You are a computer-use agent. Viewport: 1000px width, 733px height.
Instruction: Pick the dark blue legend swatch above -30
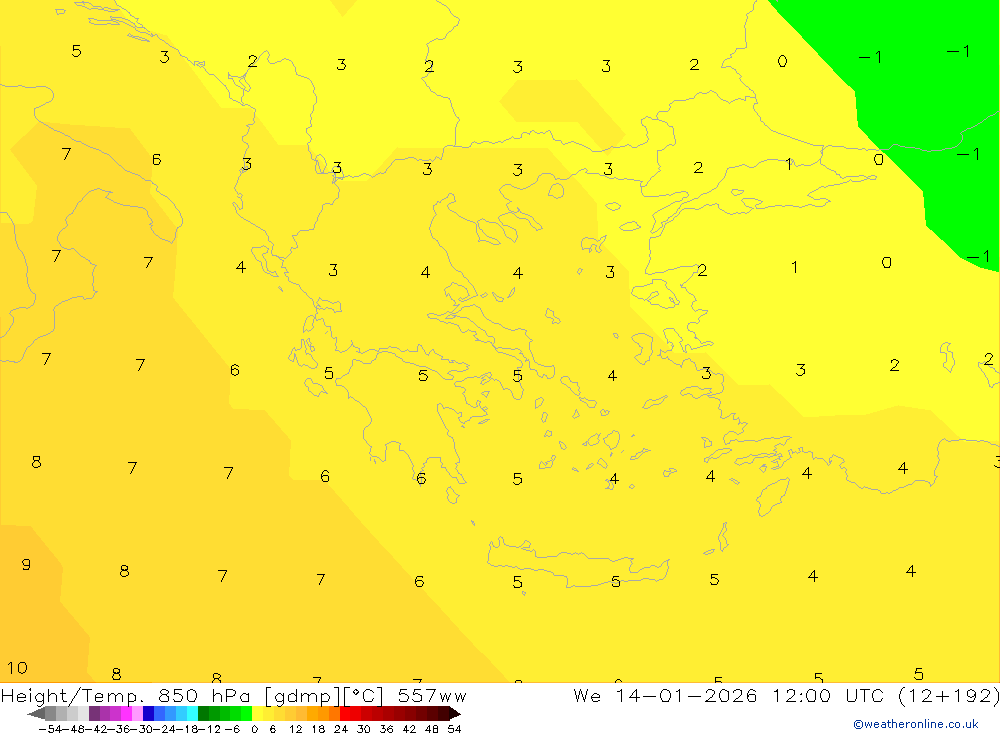click(x=148, y=714)
